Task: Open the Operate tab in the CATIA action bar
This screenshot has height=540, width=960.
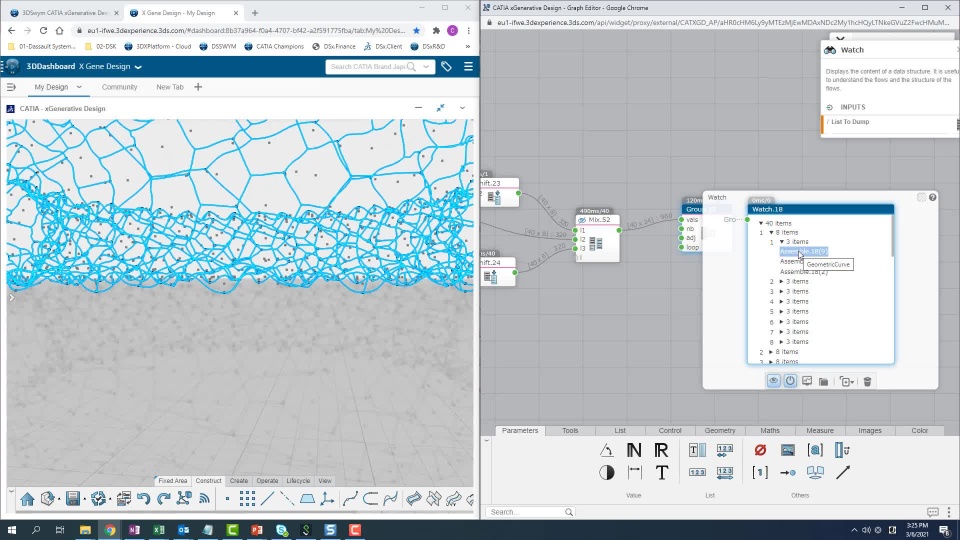Action: (268, 481)
